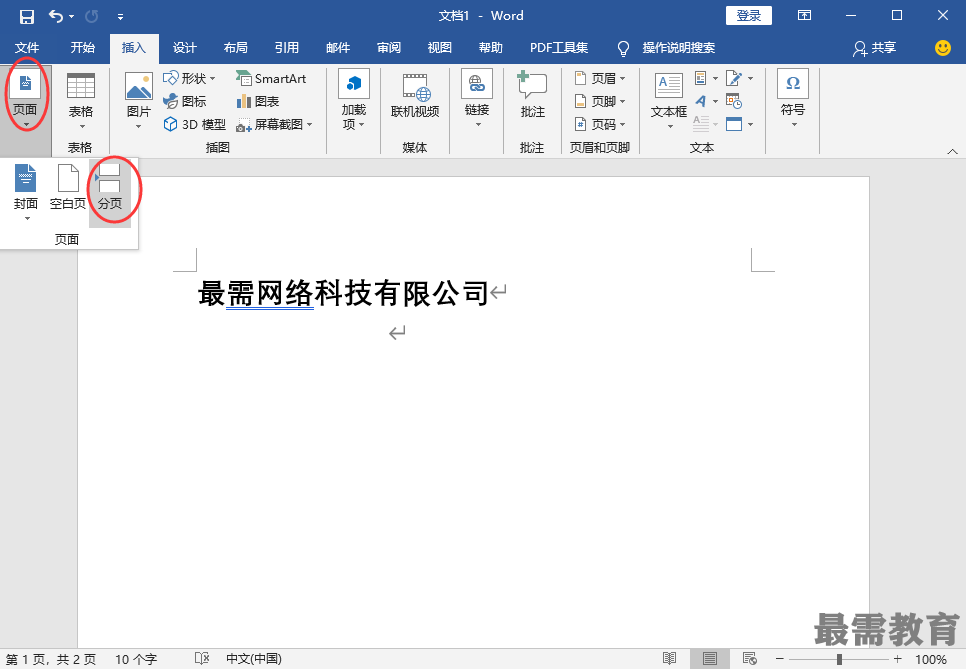This screenshot has width=966, height=669.
Task: Add a 批注 comment
Action: (x=532, y=95)
